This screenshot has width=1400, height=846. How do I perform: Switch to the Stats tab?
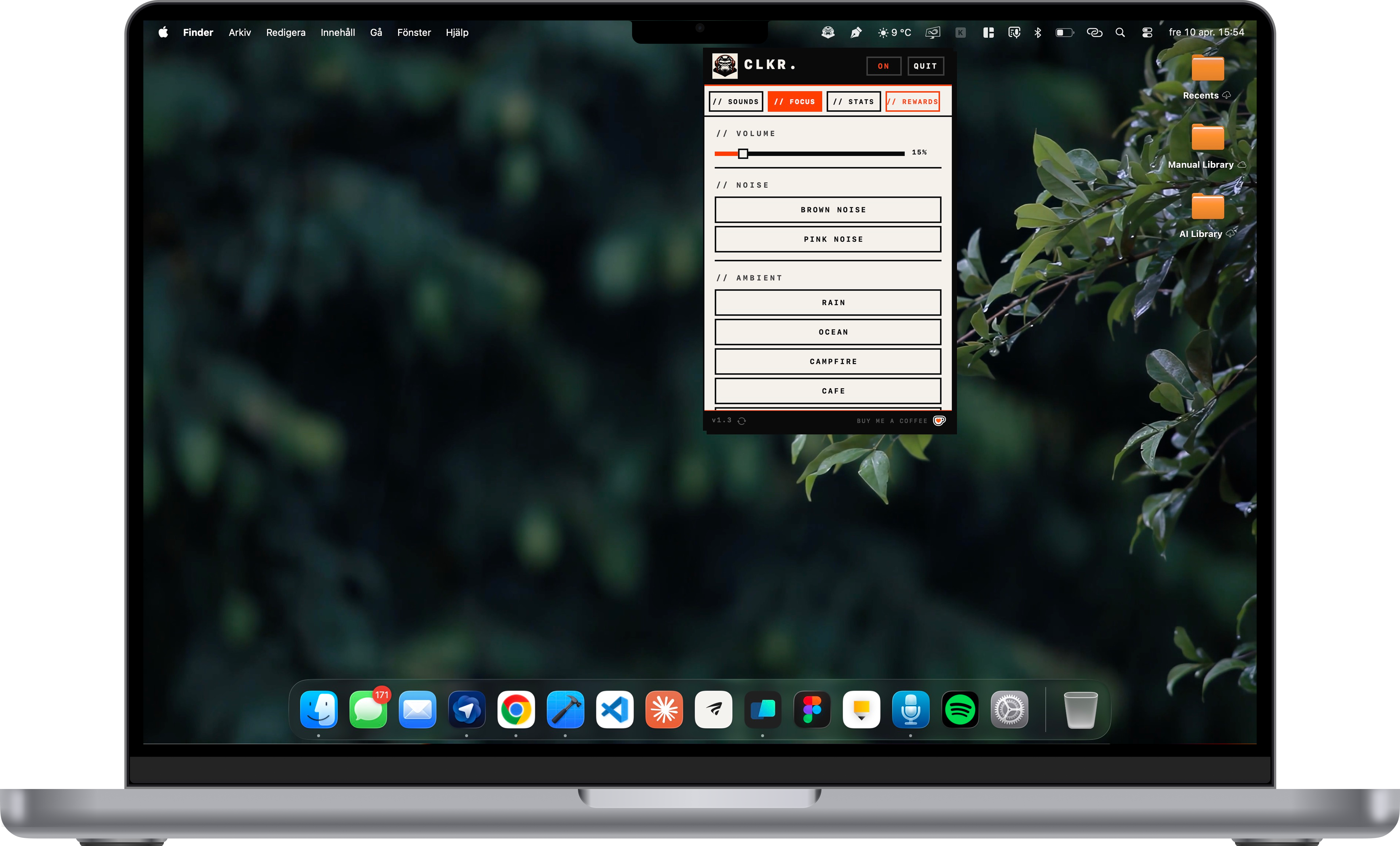click(x=853, y=102)
